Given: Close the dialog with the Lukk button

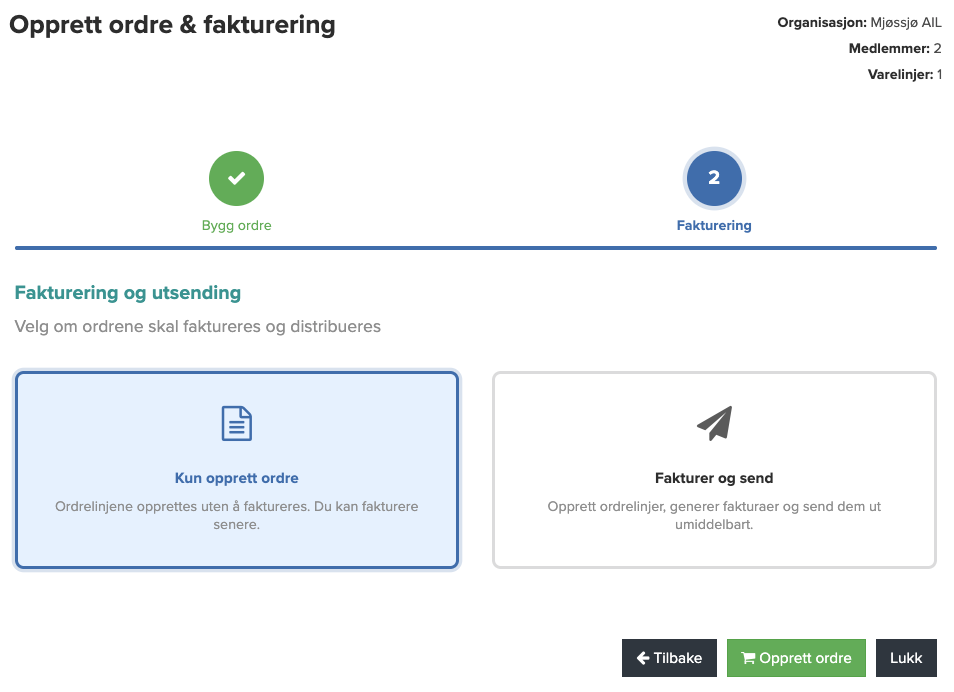Looking at the screenshot, I should tap(907, 658).
